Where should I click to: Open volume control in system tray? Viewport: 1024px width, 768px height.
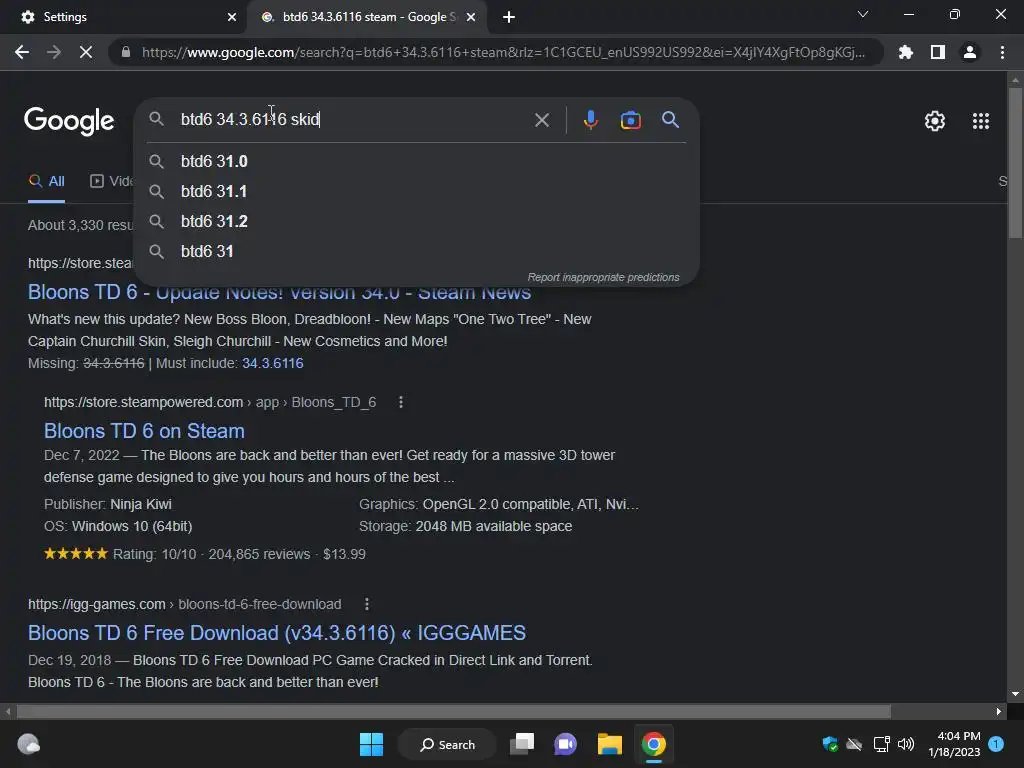click(906, 744)
